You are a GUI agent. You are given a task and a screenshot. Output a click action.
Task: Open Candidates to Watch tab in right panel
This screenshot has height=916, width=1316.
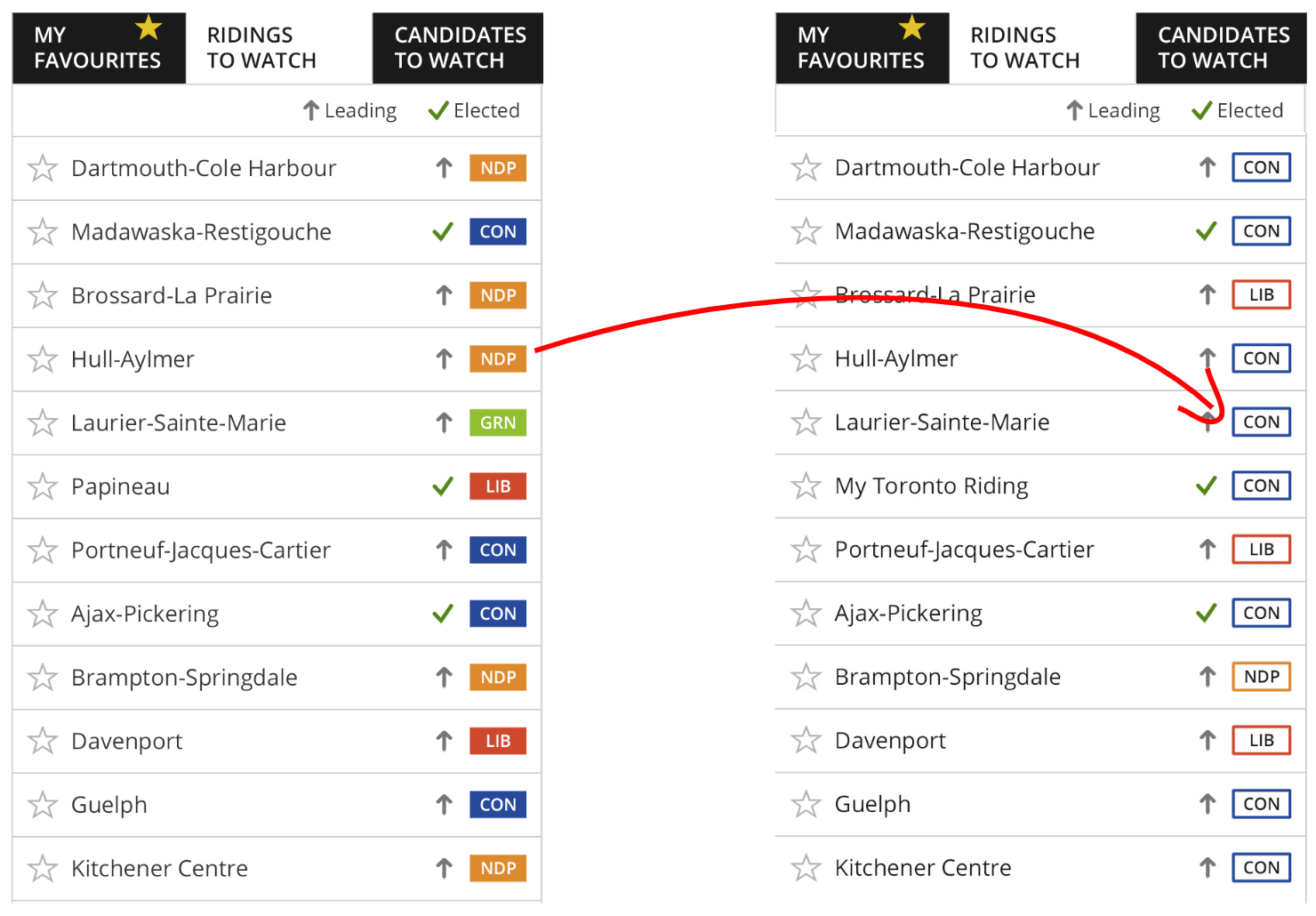(x=1223, y=48)
